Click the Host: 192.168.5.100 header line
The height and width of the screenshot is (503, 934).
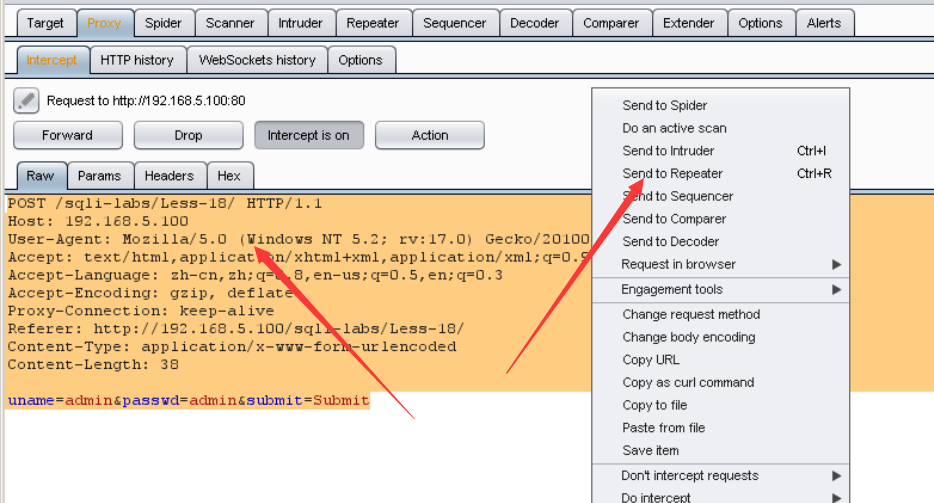tap(98, 222)
